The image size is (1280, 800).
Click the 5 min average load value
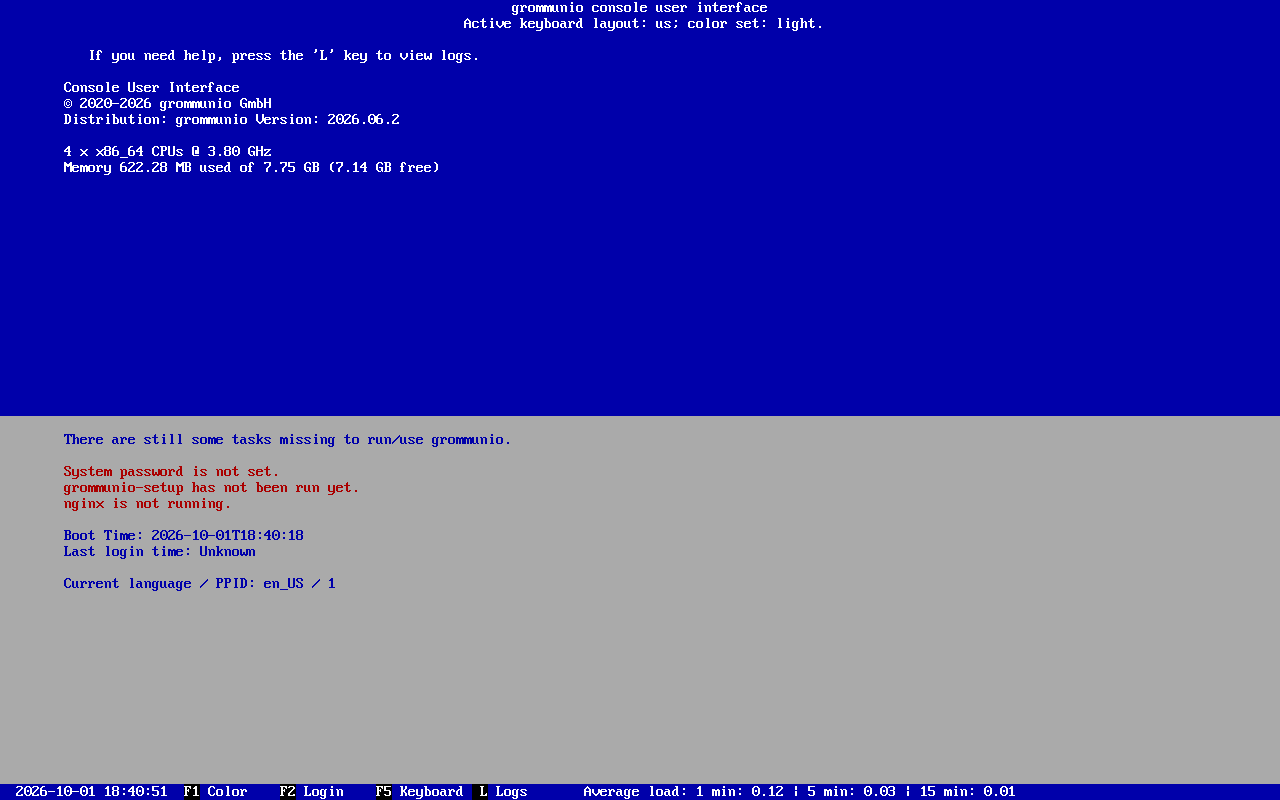point(880,792)
